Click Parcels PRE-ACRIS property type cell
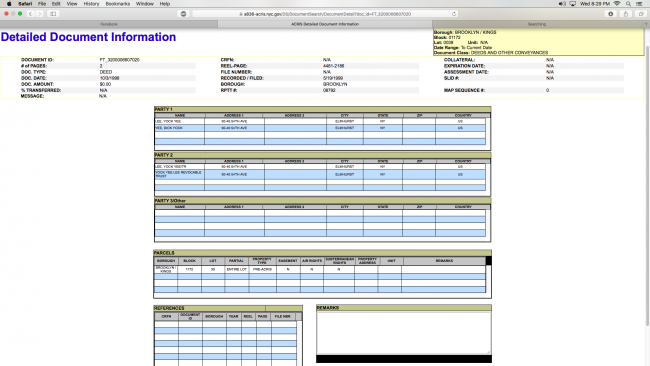This screenshot has height=366, width=650. click(262, 269)
